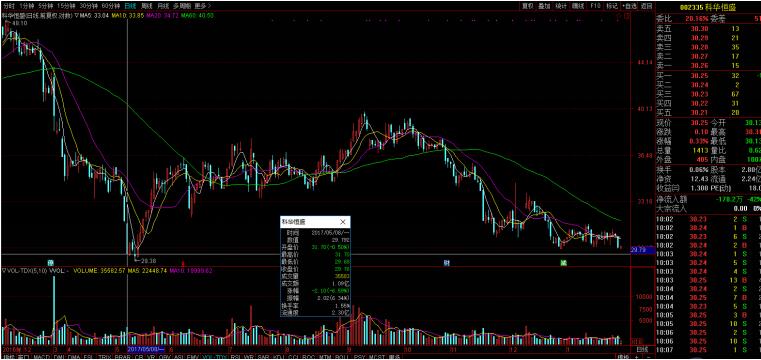The width and height of the screenshot is (761, 360).
Task: Expand the 更多> periods menu
Action: click(x=202, y=6)
